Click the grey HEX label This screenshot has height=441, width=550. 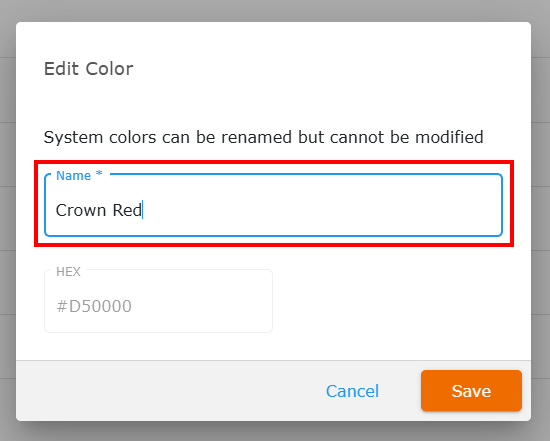68,272
